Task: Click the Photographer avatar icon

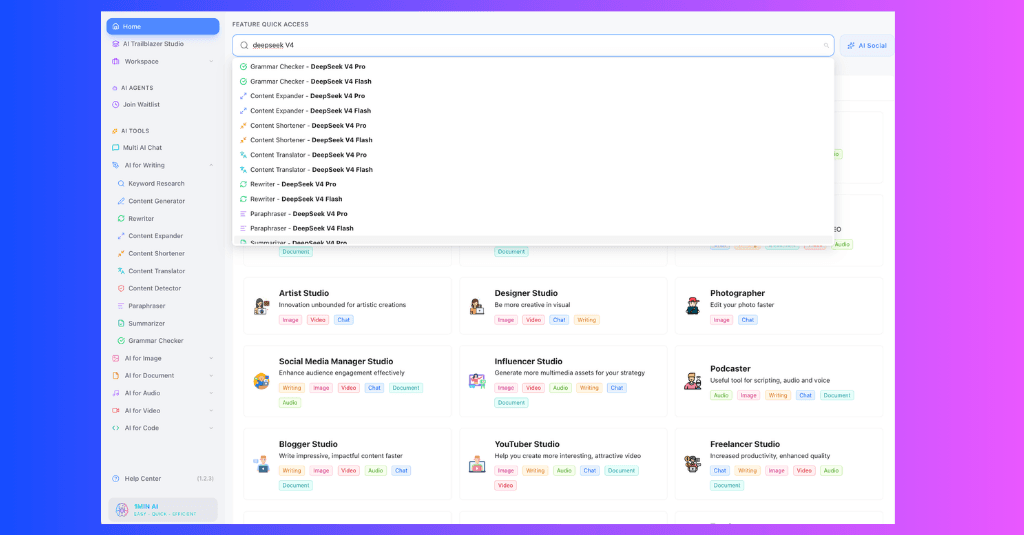Action: click(x=693, y=306)
